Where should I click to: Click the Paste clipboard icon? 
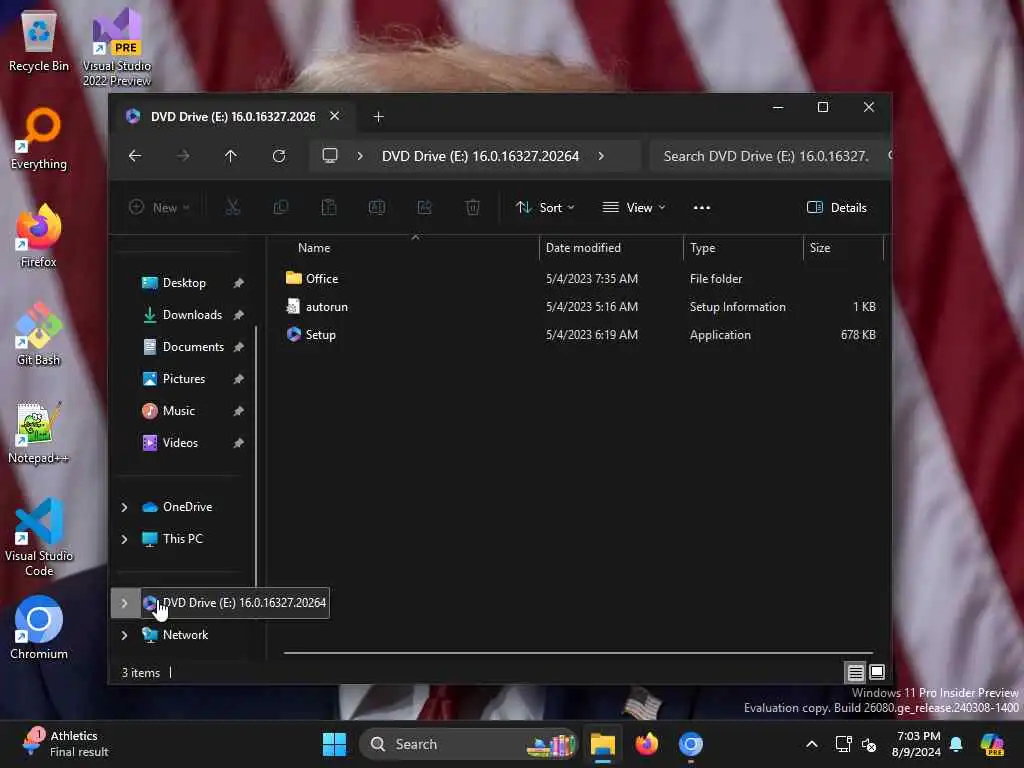pyautogui.click(x=328, y=208)
